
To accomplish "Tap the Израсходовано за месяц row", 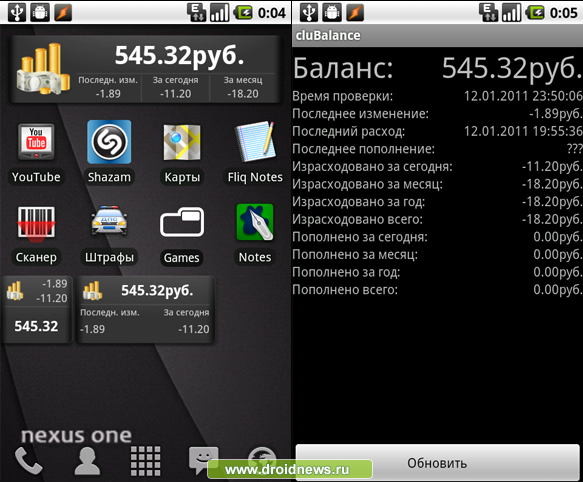I will pos(437,184).
